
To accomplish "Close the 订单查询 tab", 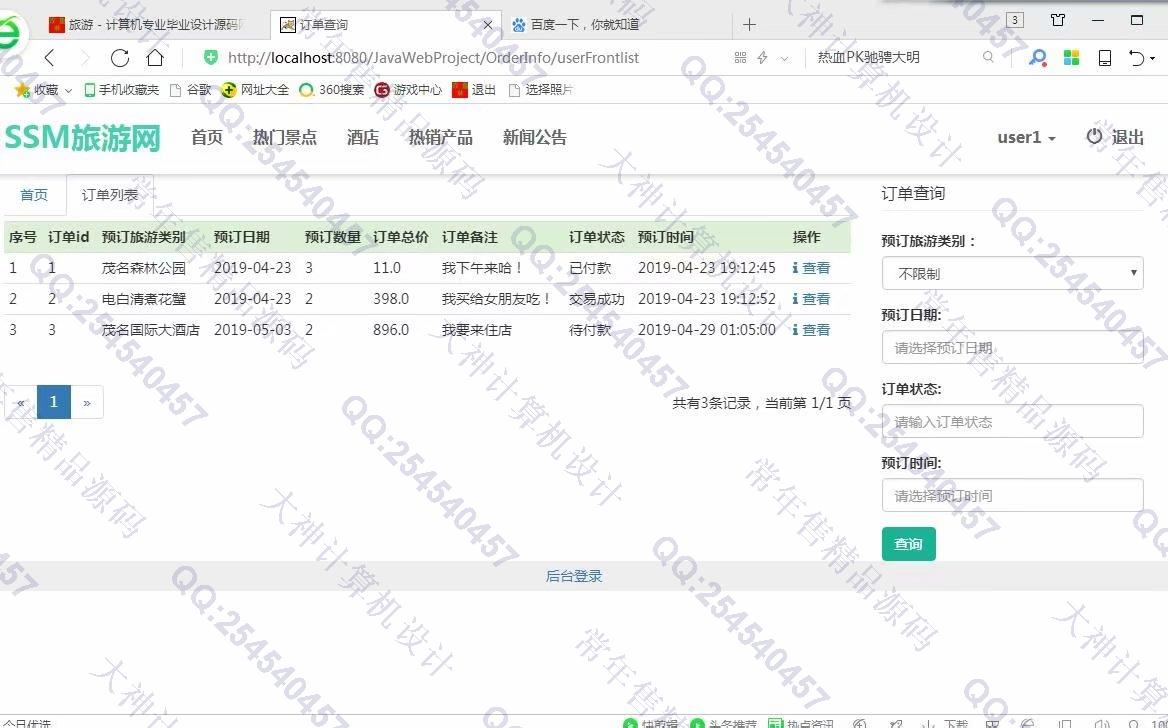I will point(487,25).
